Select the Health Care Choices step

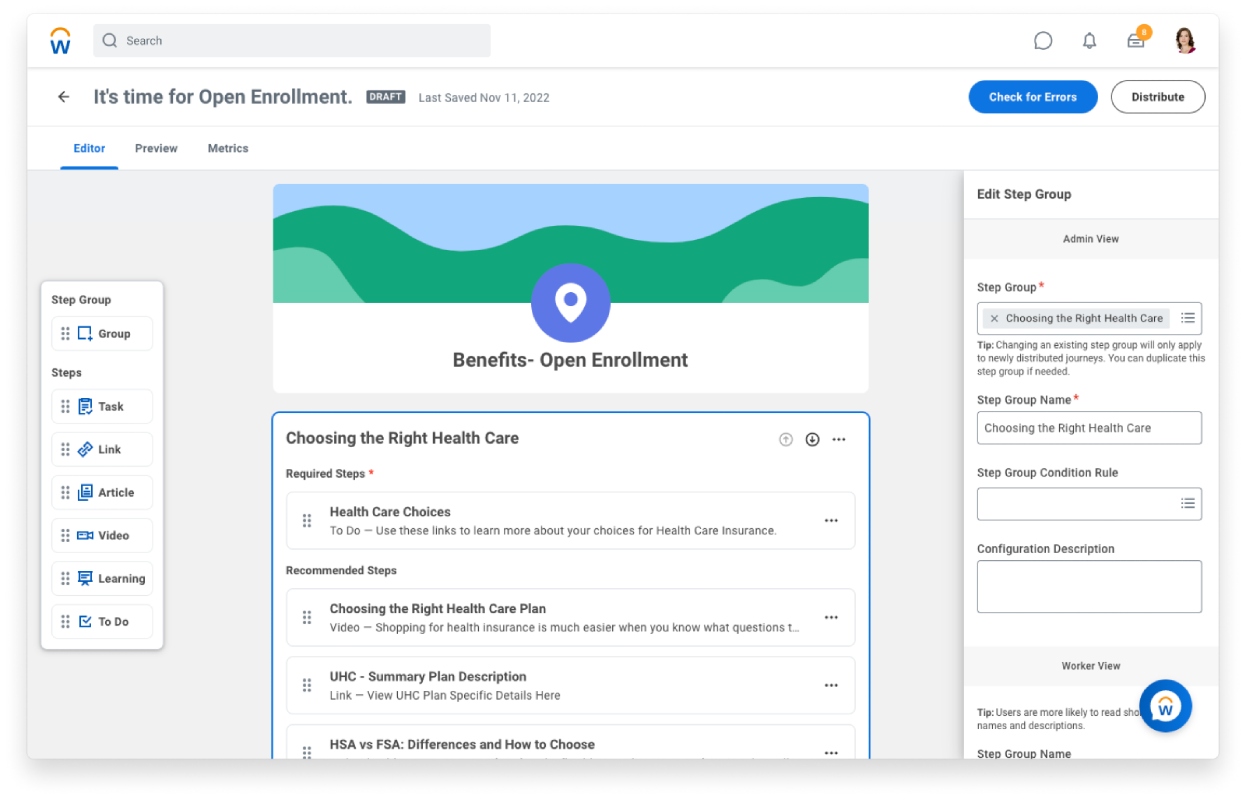[x=570, y=521]
